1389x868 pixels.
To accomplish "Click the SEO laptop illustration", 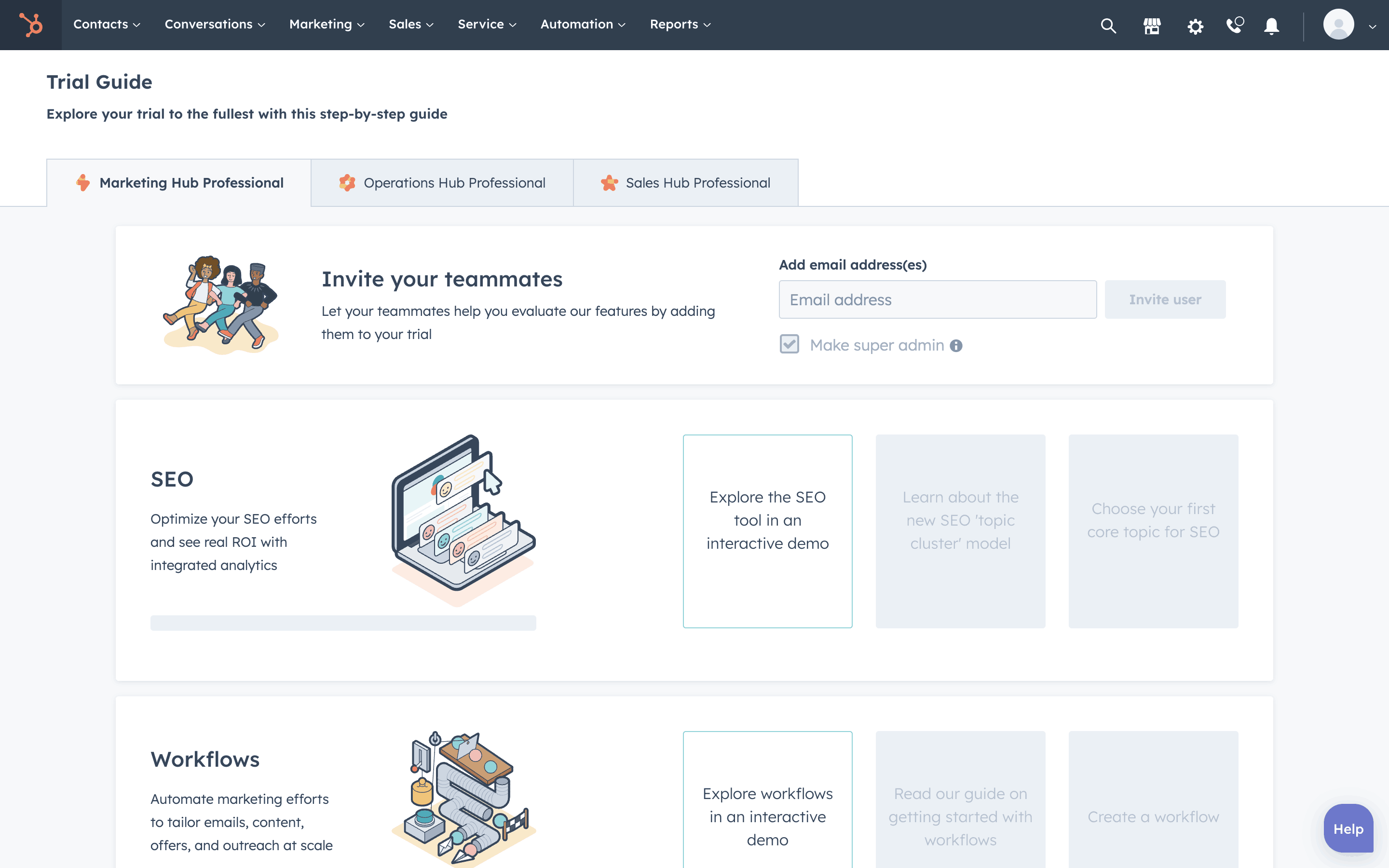I will 464,521.
